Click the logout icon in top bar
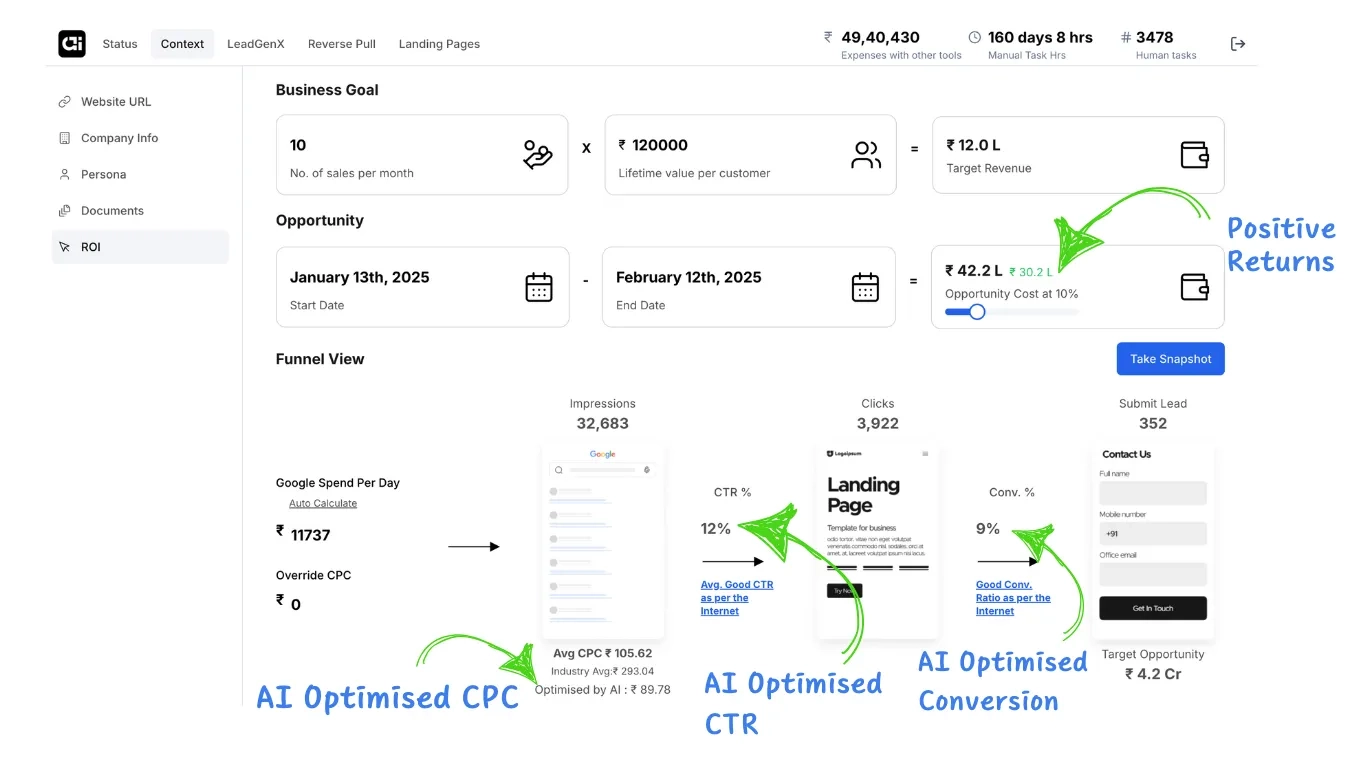Image resolution: width=1366 pixels, height=768 pixels. (x=1238, y=44)
